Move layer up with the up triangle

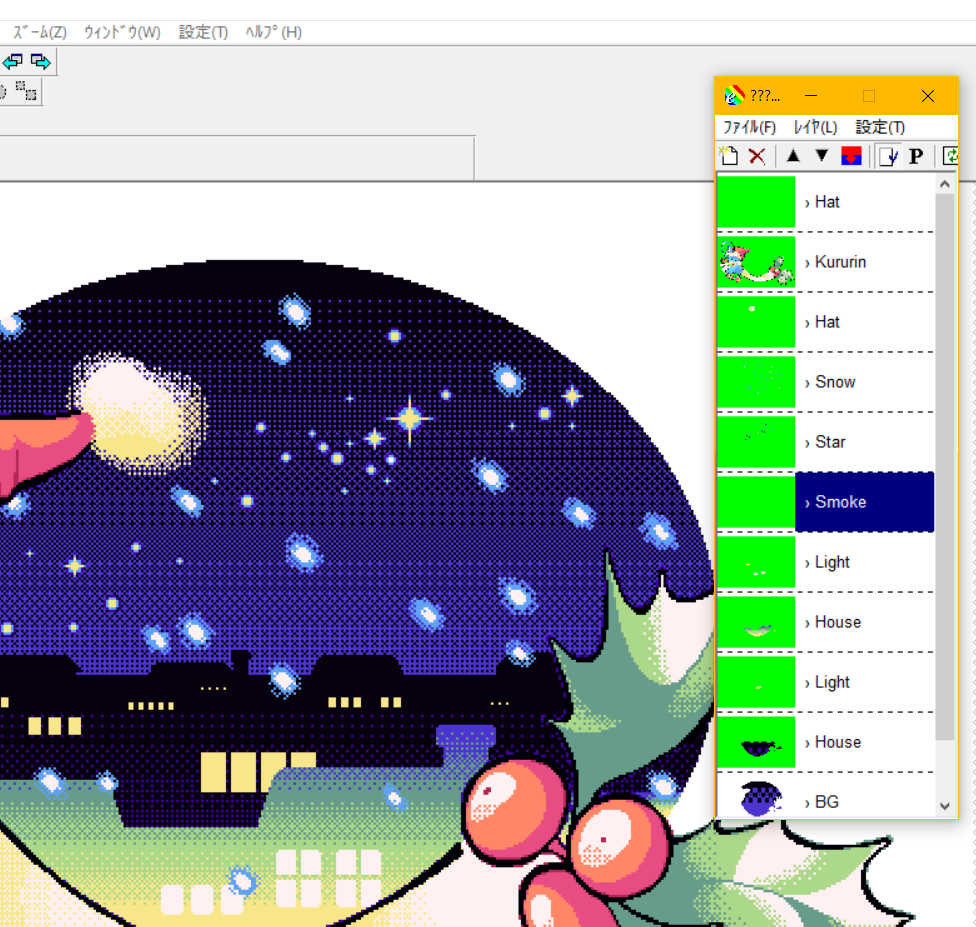pyautogui.click(x=793, y=156)
